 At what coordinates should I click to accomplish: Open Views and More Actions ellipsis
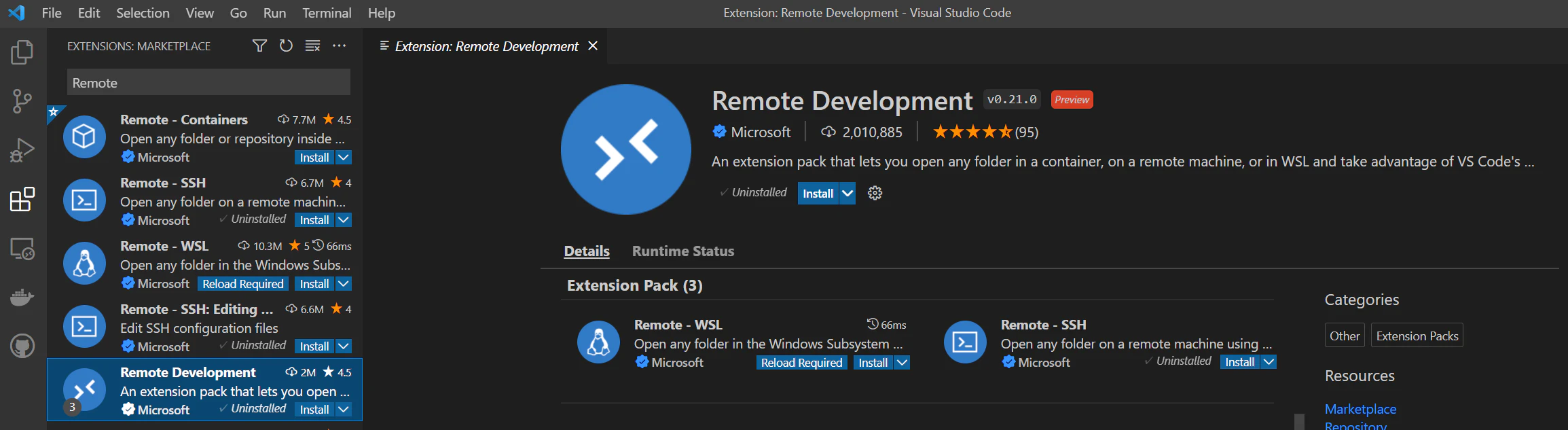[x=339, y=46]
